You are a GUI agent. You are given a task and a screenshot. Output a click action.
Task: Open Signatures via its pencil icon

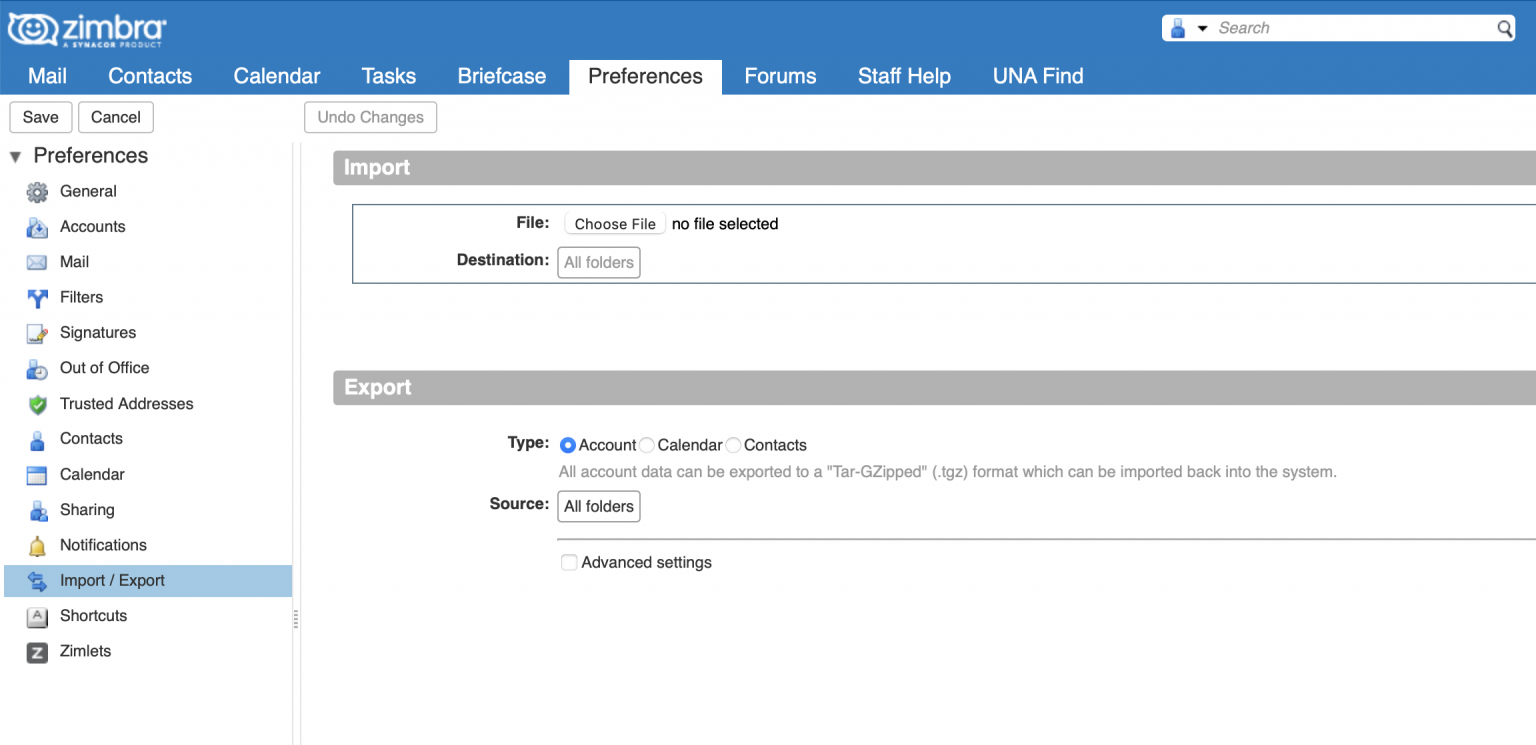click(37, 332)
